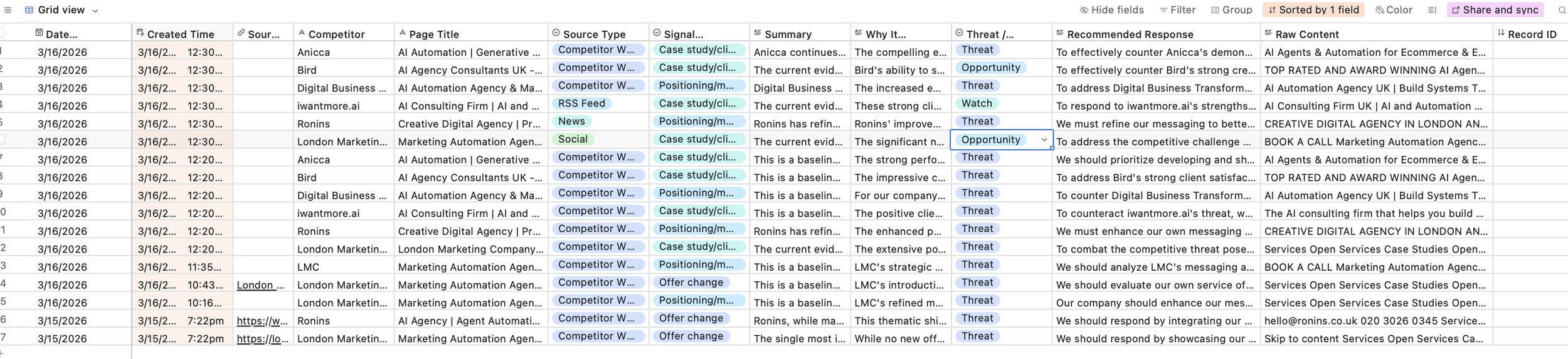Click 'hello@ronins.co.uk' raw content cell
The width and height of the screenshot is (1568, 359).
1376,321
